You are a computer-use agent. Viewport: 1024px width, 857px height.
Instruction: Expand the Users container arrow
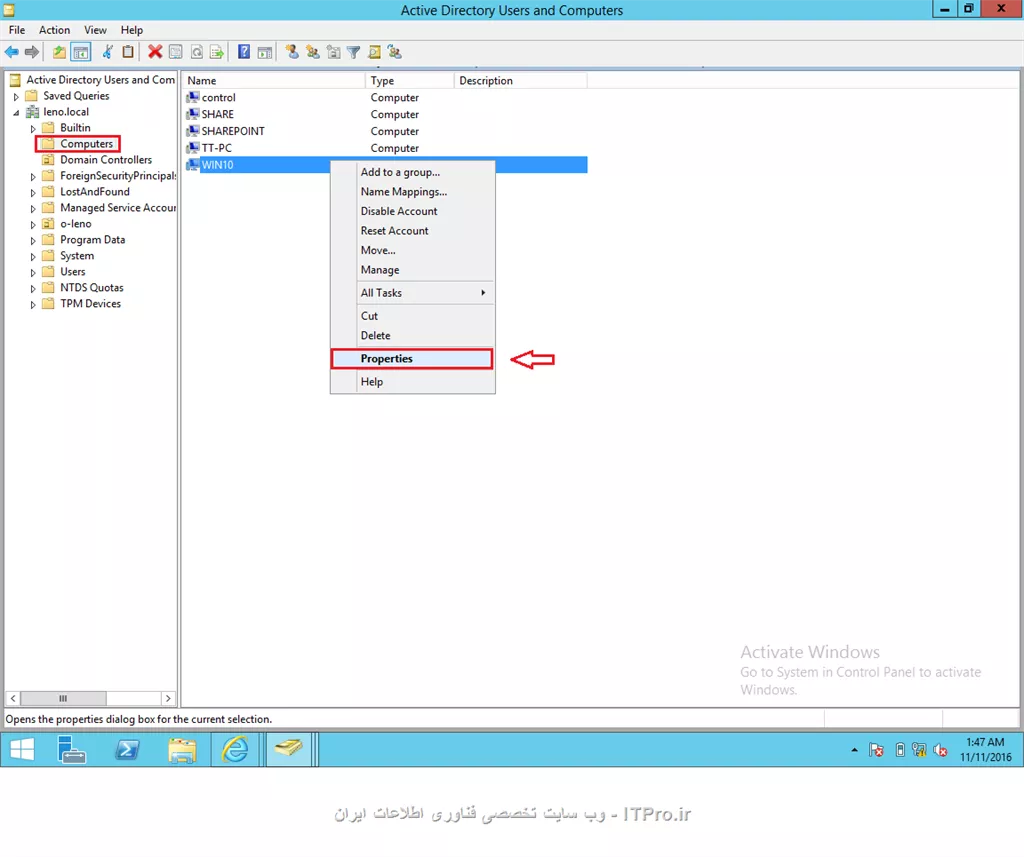pyautogui.click(x=33, y=272)
